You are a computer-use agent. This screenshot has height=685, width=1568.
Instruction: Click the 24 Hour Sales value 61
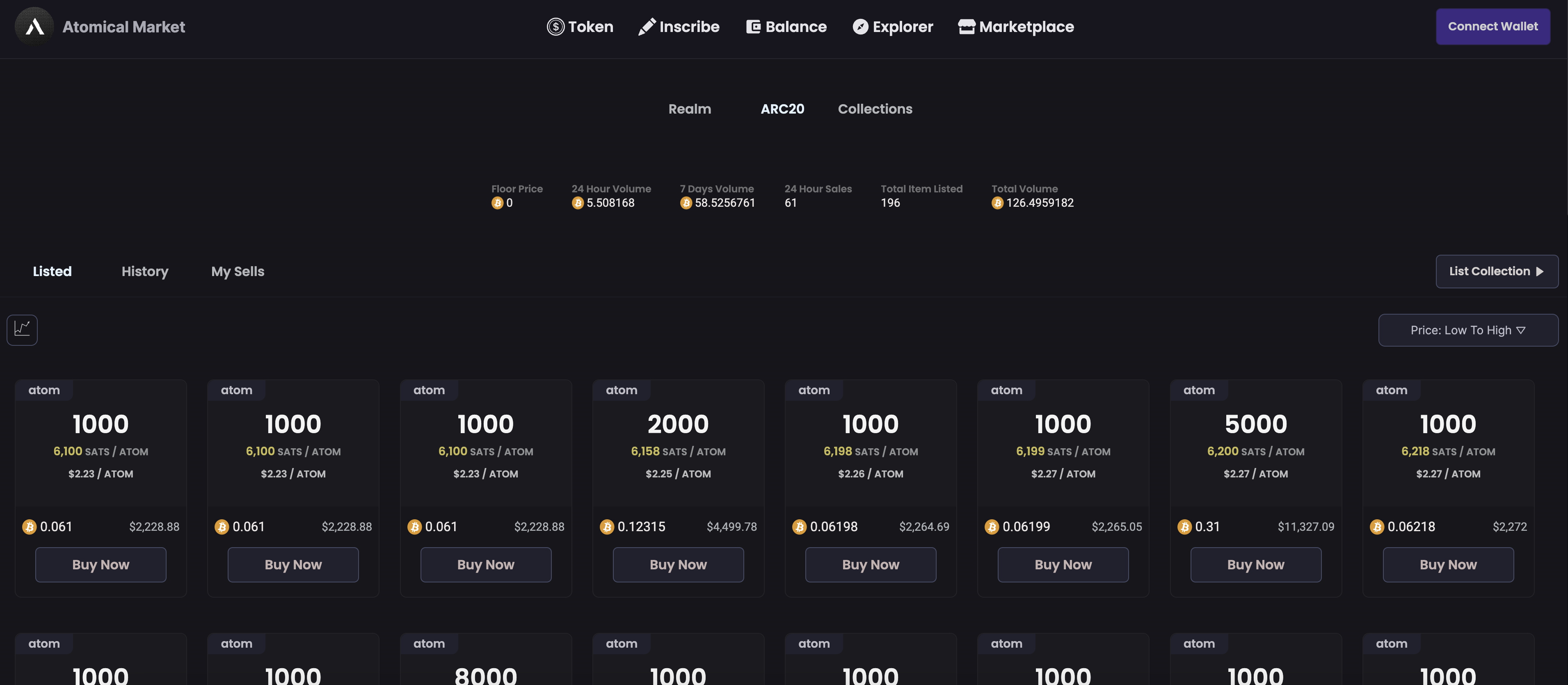point(790,203)
